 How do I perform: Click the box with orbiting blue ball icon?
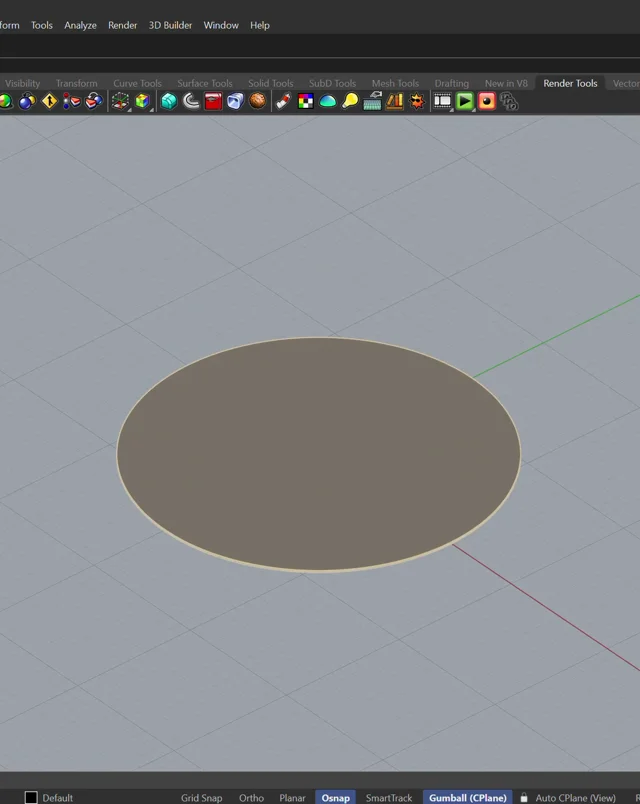[94, 102]
